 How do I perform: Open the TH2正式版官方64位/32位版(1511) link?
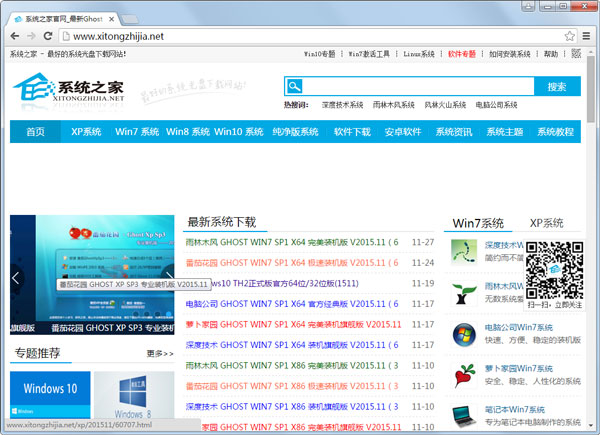[x=285, y=283]
